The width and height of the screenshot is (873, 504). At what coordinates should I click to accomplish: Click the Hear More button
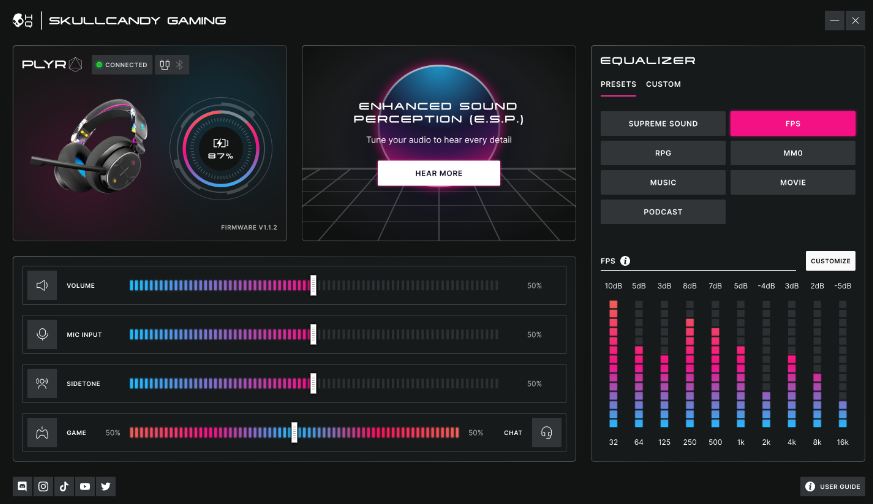[x=439, y=173]
